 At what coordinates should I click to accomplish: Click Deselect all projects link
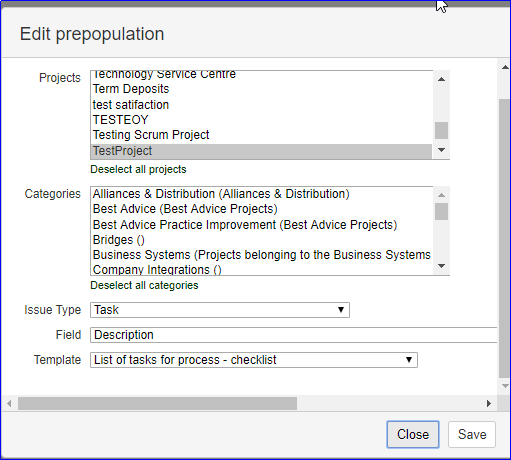coord(138,169)
